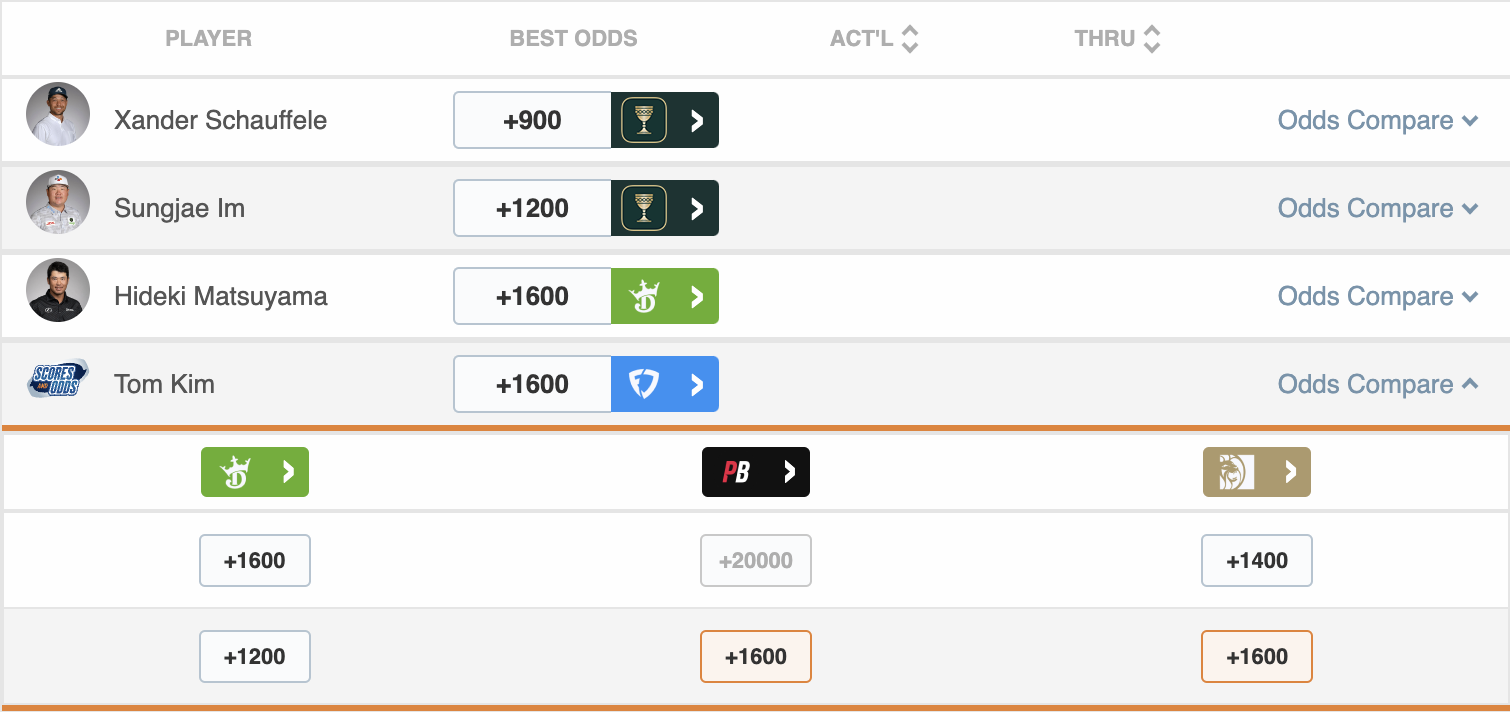Viewport: 1510px width, 712px height.
Task: Expand Odds Compare for Hideki Matsuyama
Action: pyautogui.click(x=1378, y=296)
